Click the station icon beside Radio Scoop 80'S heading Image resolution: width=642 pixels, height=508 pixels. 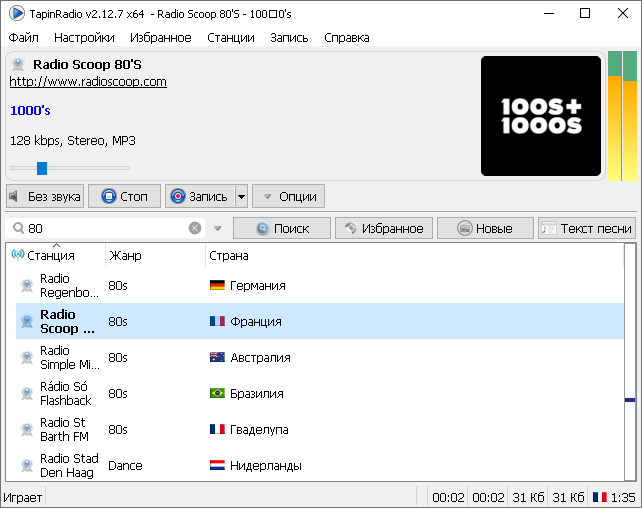18,64
